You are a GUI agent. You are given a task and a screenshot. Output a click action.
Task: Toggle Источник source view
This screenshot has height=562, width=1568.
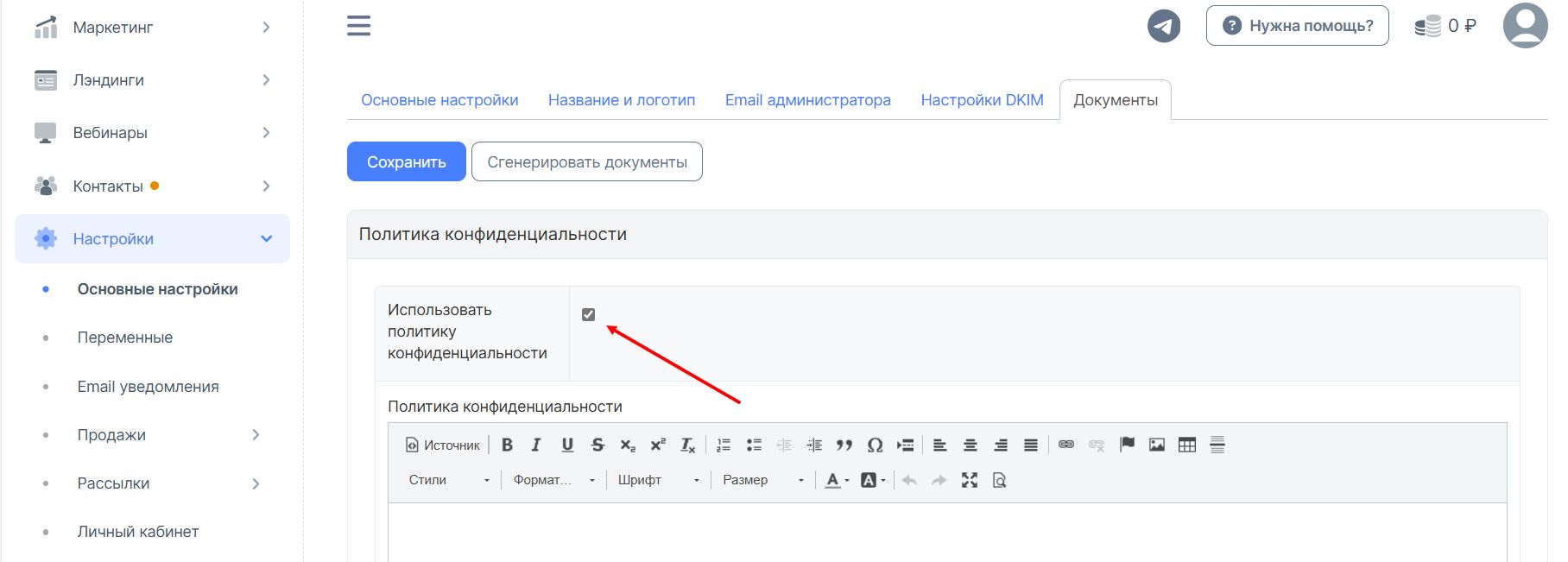[x=443, y=445]
